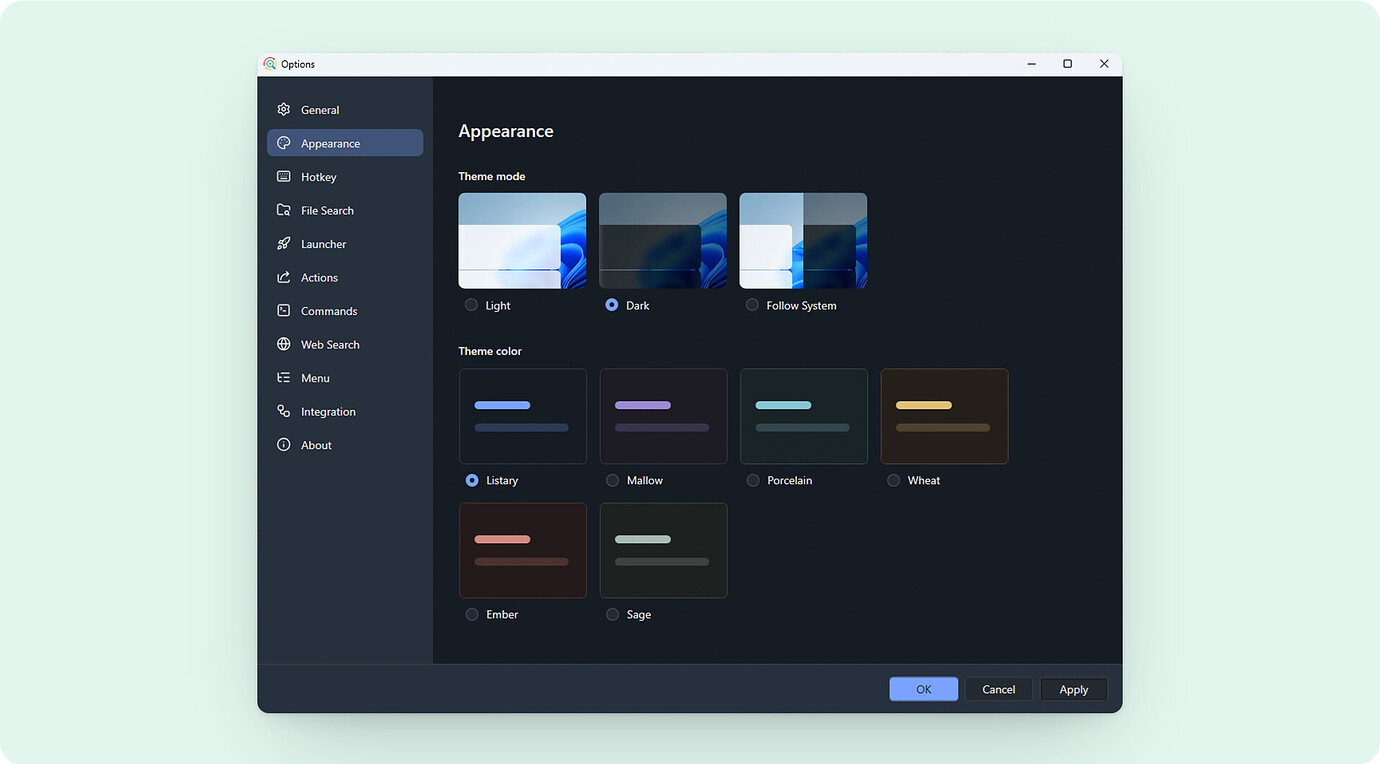
Task: Maximize the Options window
Action: coord(1068,64)
